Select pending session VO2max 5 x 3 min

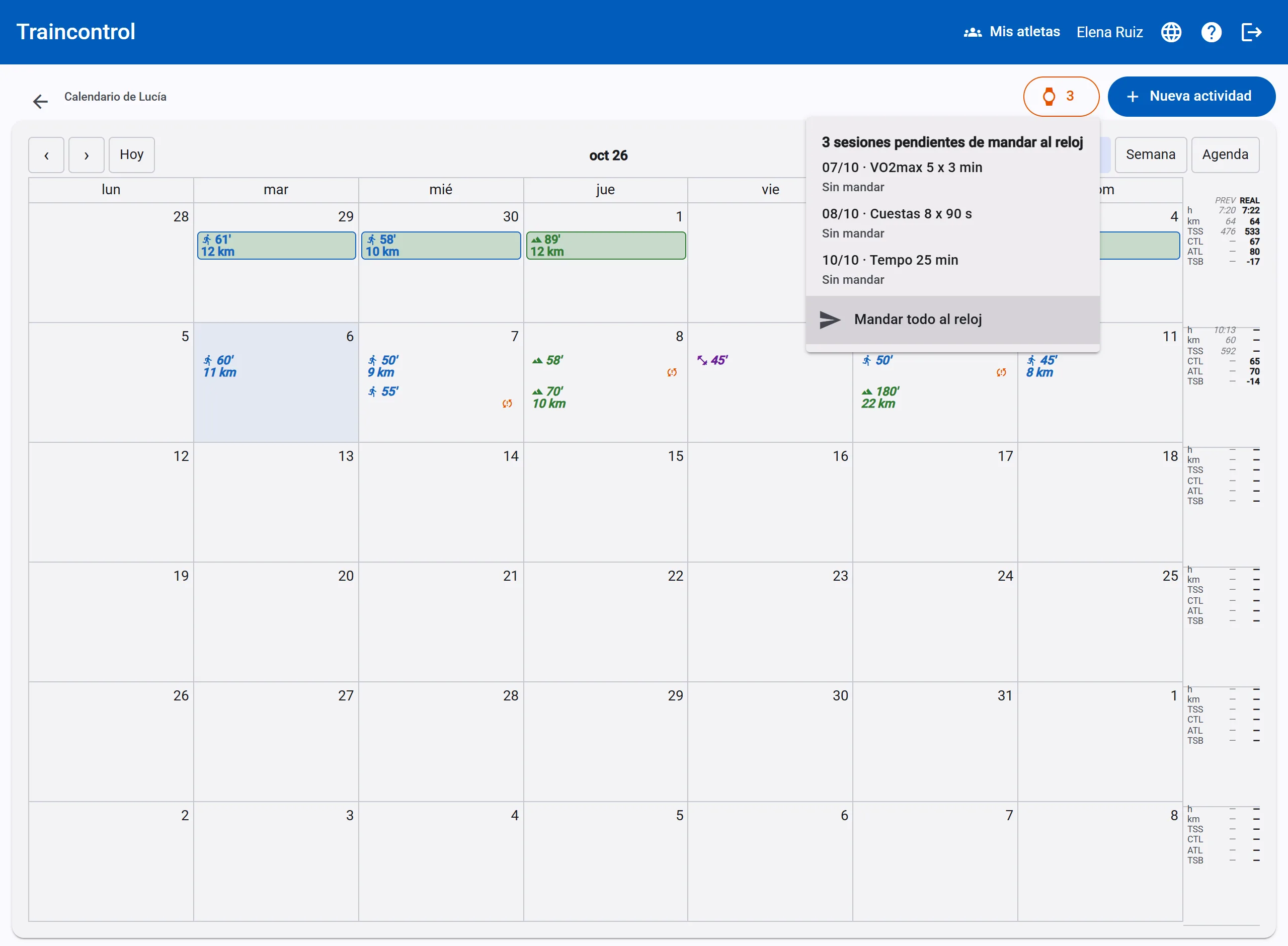click(952, 177)
